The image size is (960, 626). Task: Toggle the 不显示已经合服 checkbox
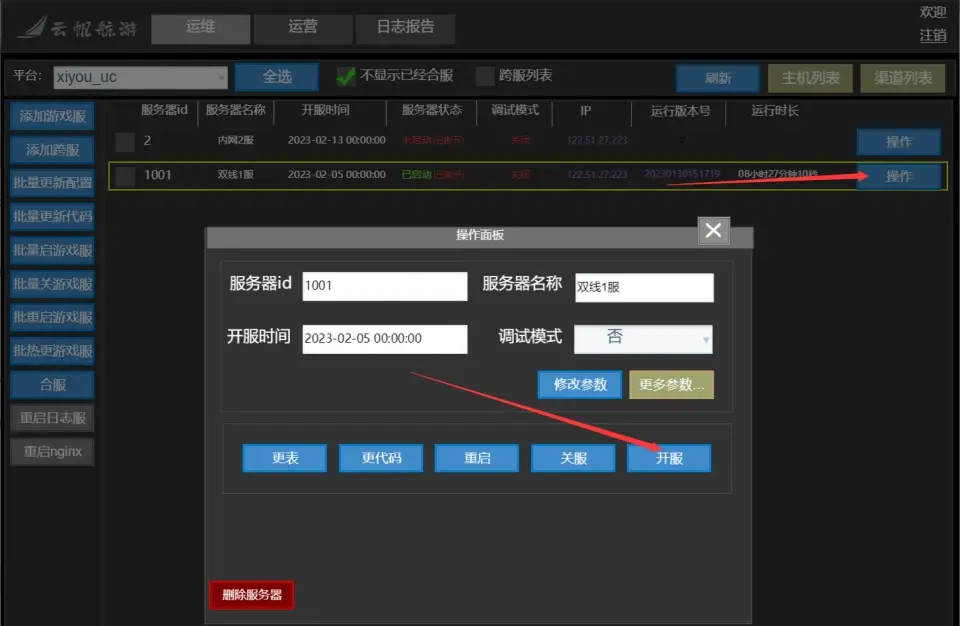346,76
